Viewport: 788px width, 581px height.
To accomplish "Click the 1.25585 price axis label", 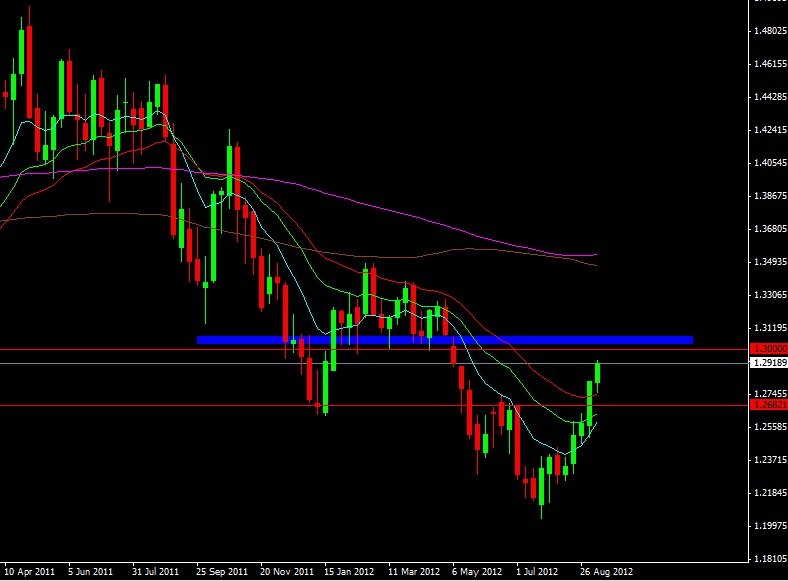I will tap(770, 427).
